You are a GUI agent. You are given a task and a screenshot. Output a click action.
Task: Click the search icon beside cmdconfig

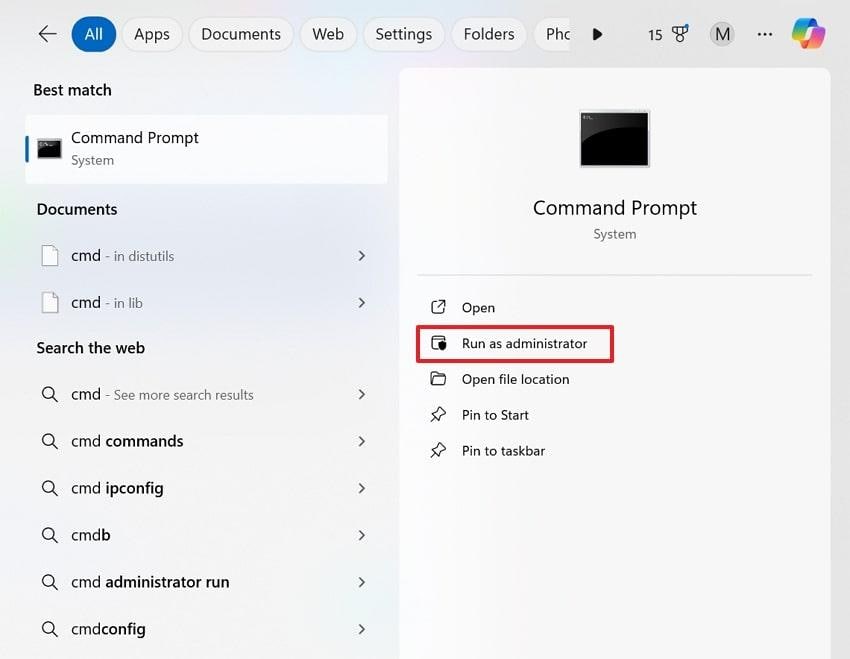49,629
